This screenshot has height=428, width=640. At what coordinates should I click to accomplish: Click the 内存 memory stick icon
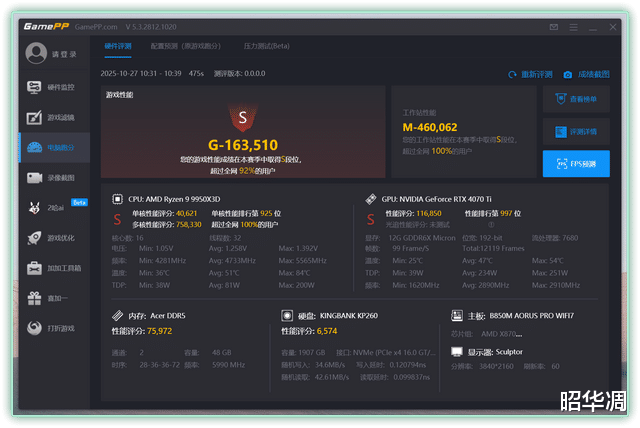pyautogui.click(x=118, y=315)
